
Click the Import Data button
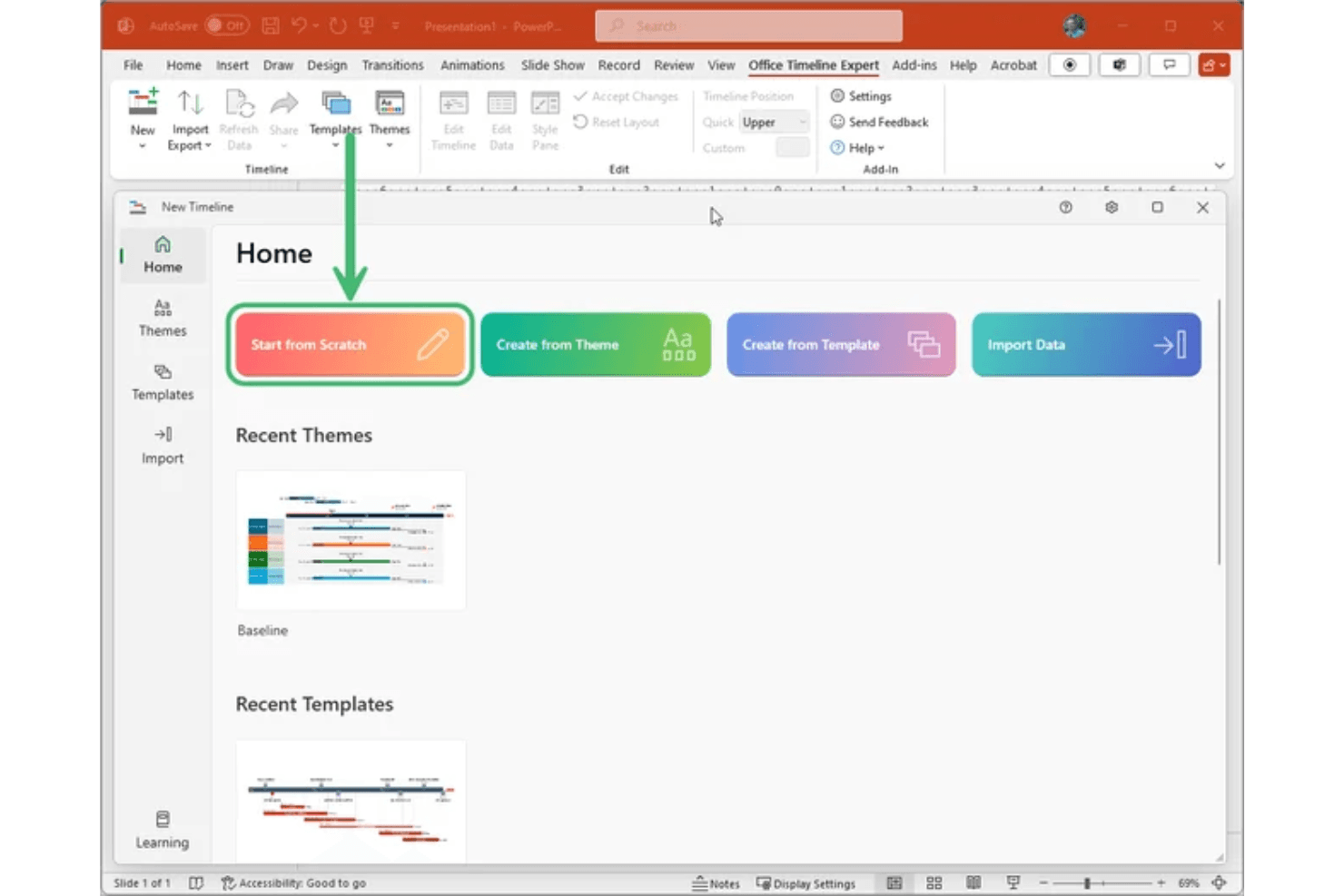[1086, 345]
